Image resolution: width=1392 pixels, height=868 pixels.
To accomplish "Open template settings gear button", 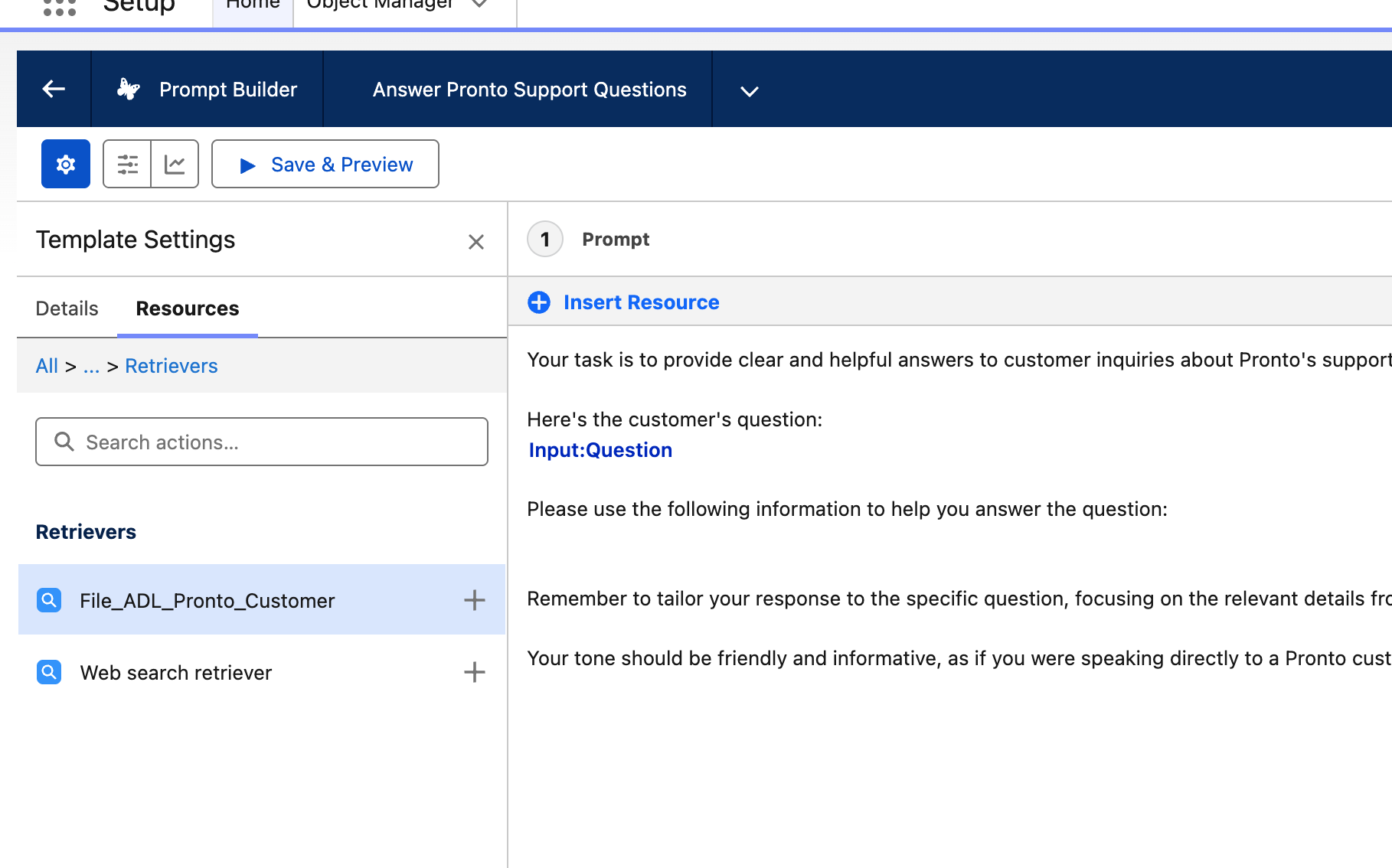I will coord(66,164).
